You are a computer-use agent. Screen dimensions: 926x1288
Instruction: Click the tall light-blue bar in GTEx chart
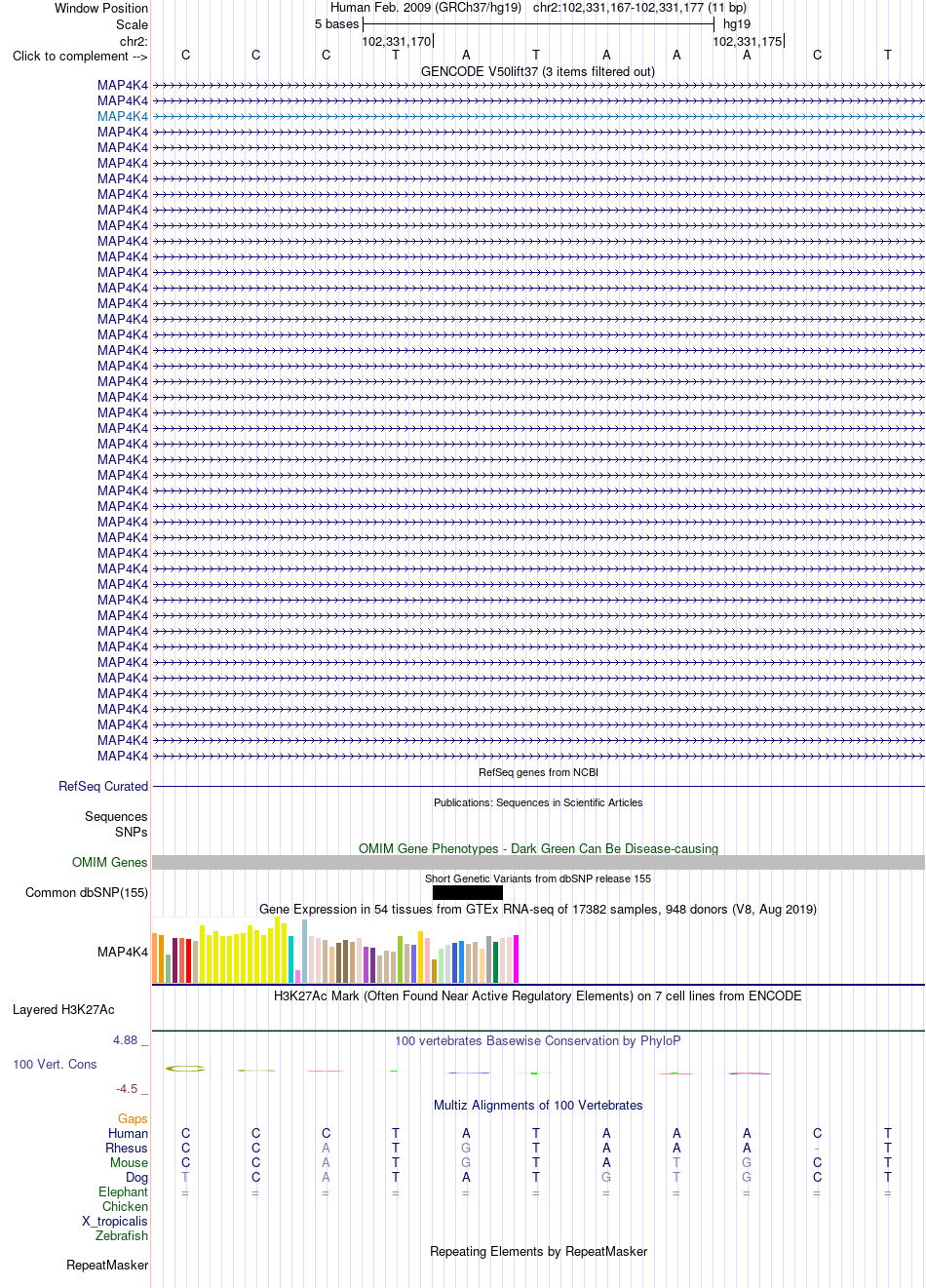(305, 951)
